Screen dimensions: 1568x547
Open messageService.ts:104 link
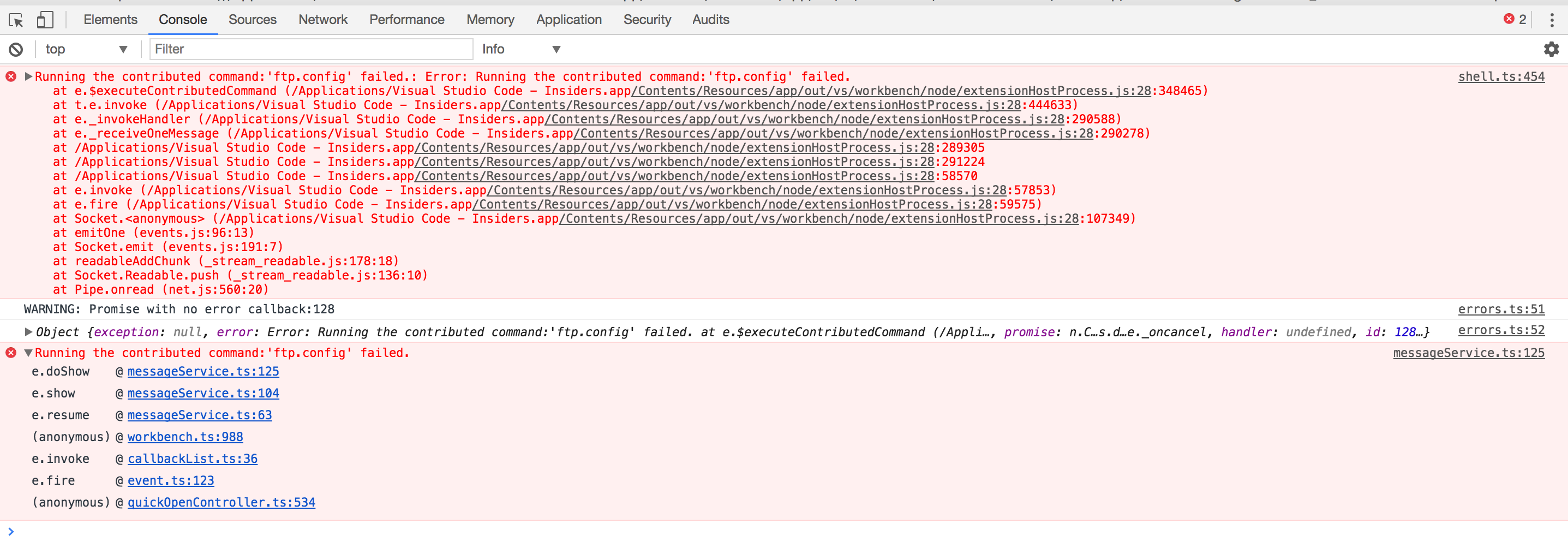[x=204, y=394]
